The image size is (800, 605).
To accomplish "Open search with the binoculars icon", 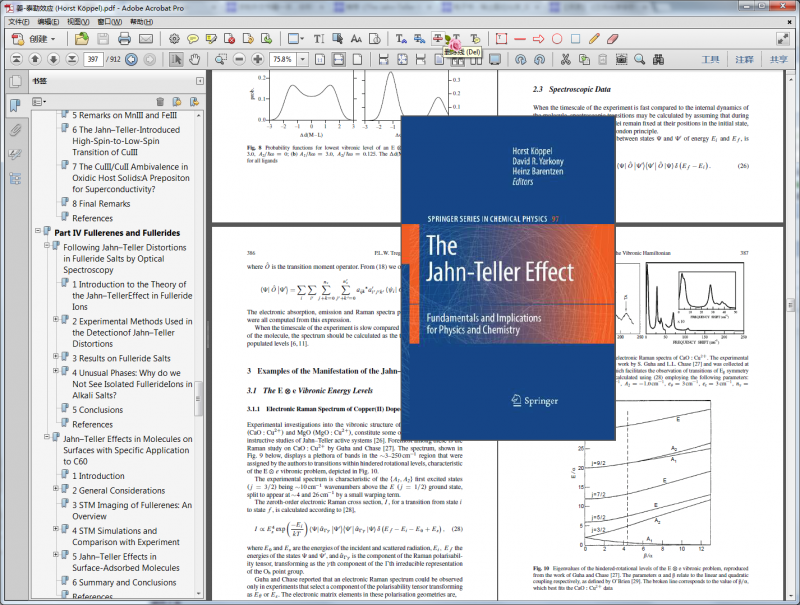I will [658, 59].
